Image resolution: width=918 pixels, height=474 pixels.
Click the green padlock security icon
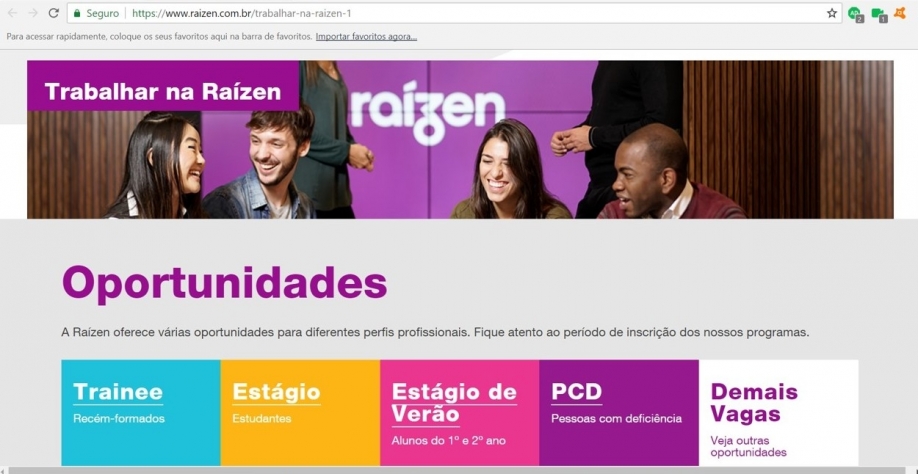click(x=77, y=13)
